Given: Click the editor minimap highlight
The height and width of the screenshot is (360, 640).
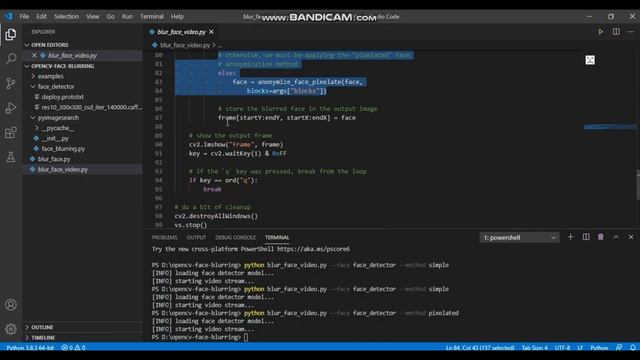Looking at the screenshot, I should [x=610, y=127].
